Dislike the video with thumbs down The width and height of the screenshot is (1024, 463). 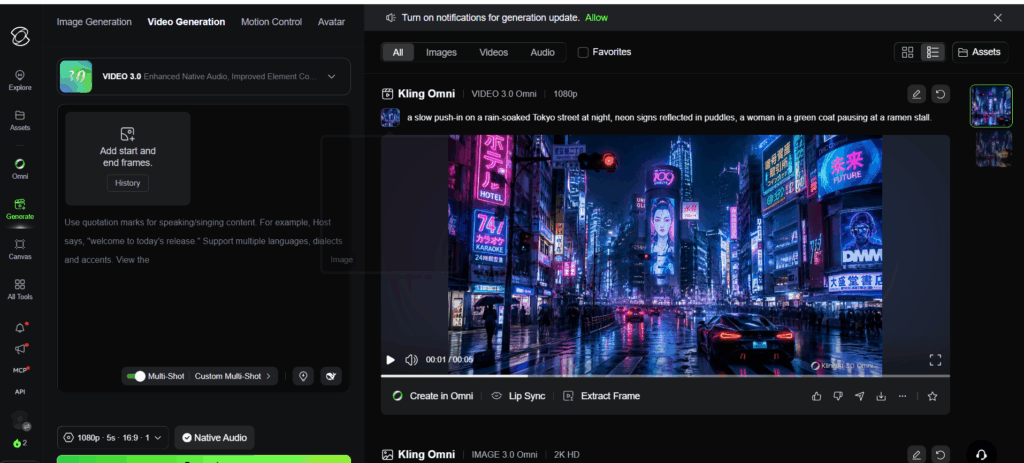click(x=838, y=396)
